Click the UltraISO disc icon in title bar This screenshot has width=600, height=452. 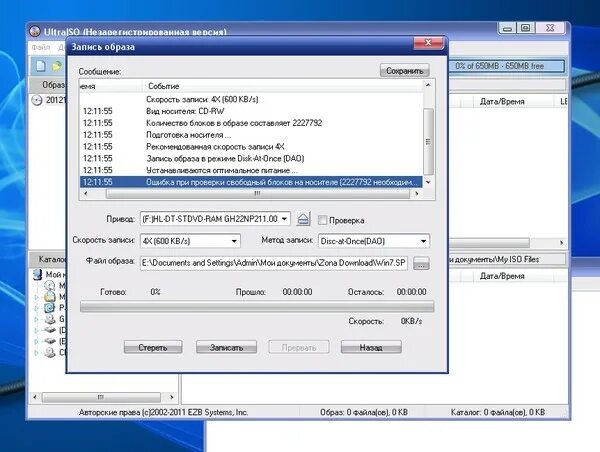point(35,31)
